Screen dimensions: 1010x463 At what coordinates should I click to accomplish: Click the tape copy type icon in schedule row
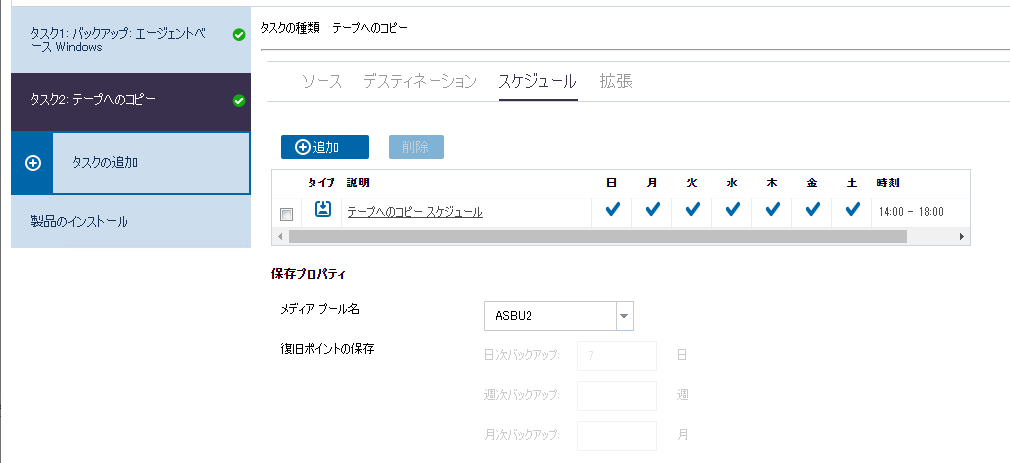323,209
